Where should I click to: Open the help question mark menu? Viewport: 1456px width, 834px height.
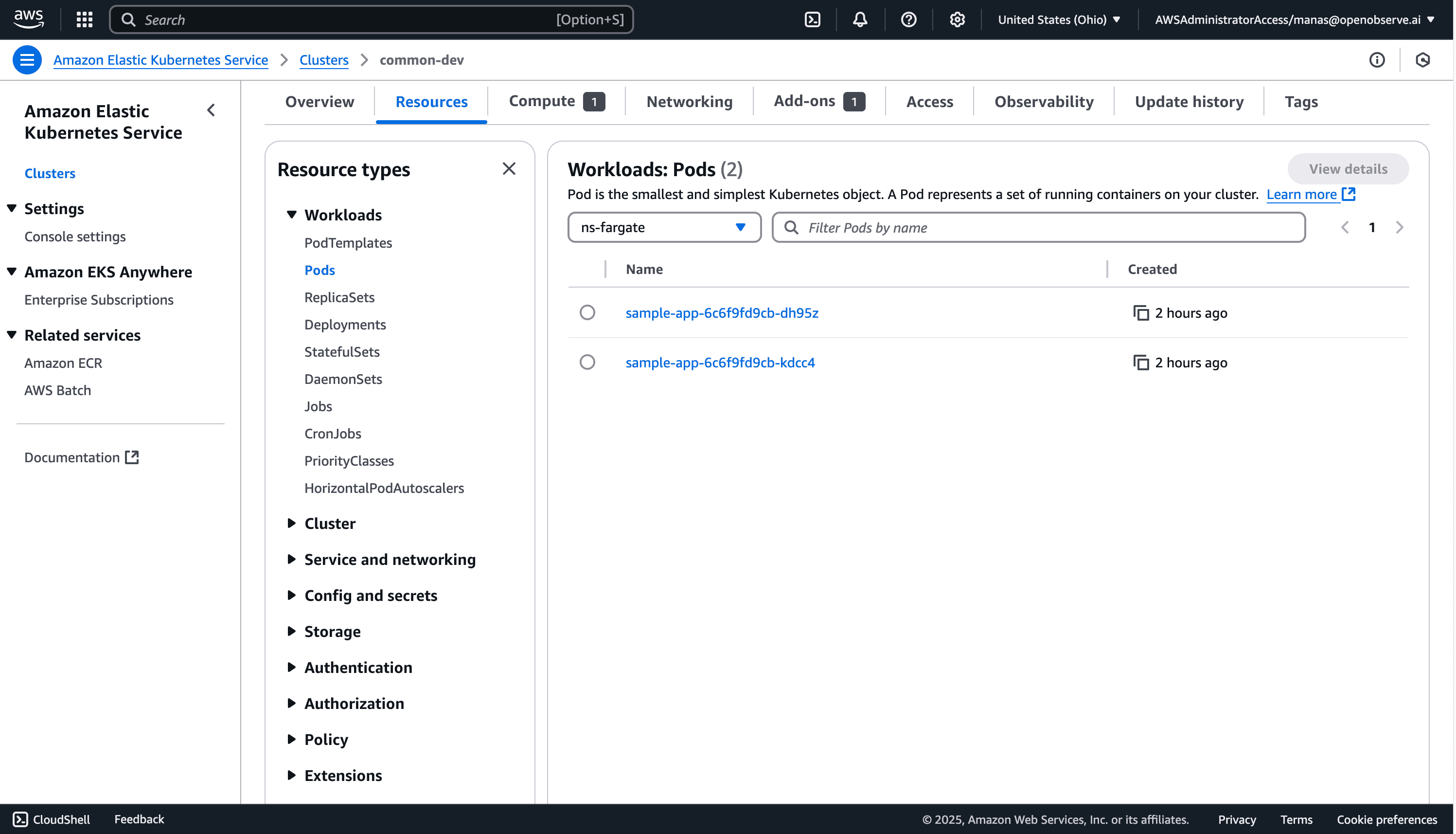click(908, 19)
